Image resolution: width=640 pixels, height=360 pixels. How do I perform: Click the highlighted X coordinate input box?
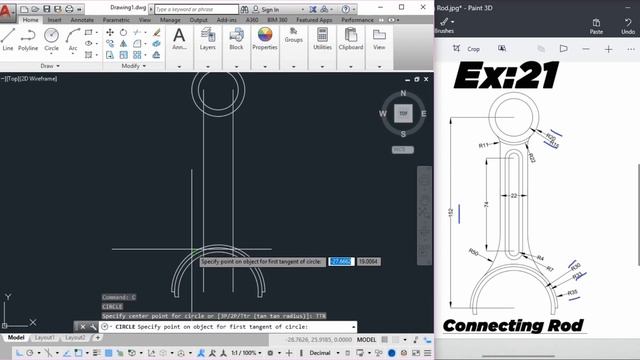pos(341,262)
